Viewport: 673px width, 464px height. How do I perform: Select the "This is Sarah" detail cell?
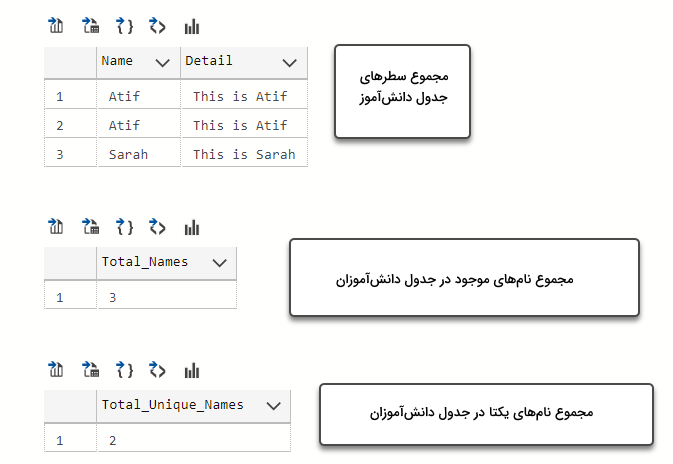click(x=243, y=155)
